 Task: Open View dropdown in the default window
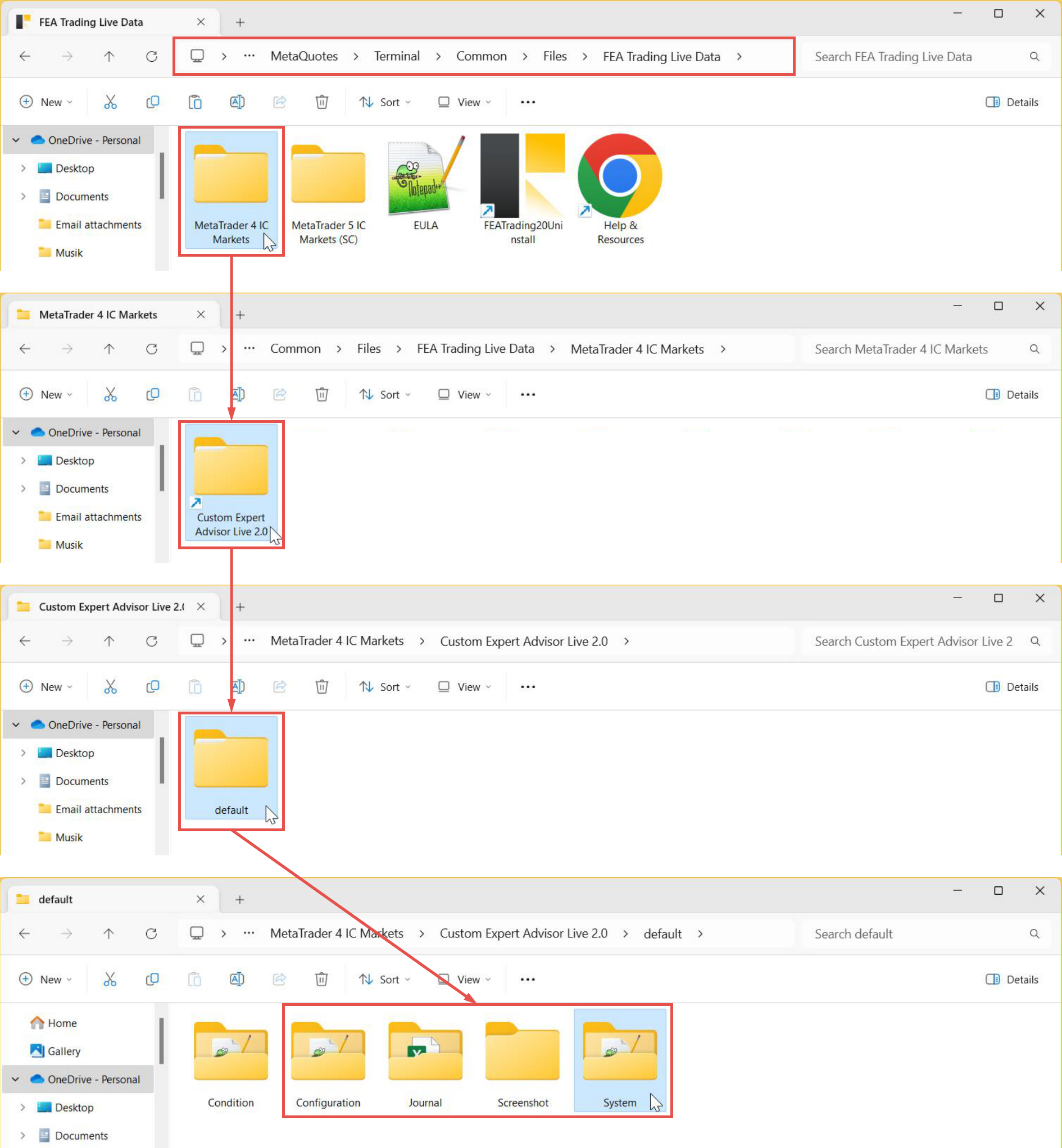click(464, 979)
